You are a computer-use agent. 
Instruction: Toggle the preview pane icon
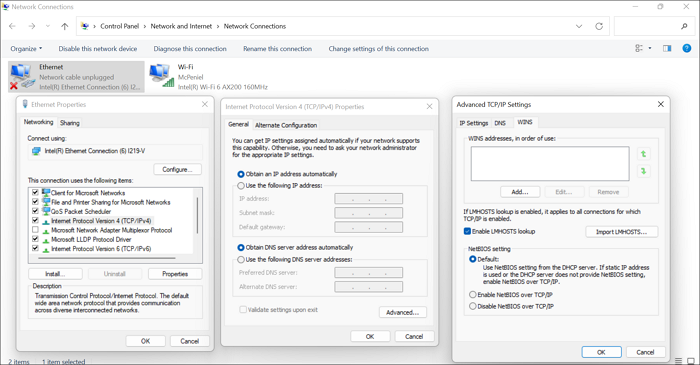tap(667, 48)
